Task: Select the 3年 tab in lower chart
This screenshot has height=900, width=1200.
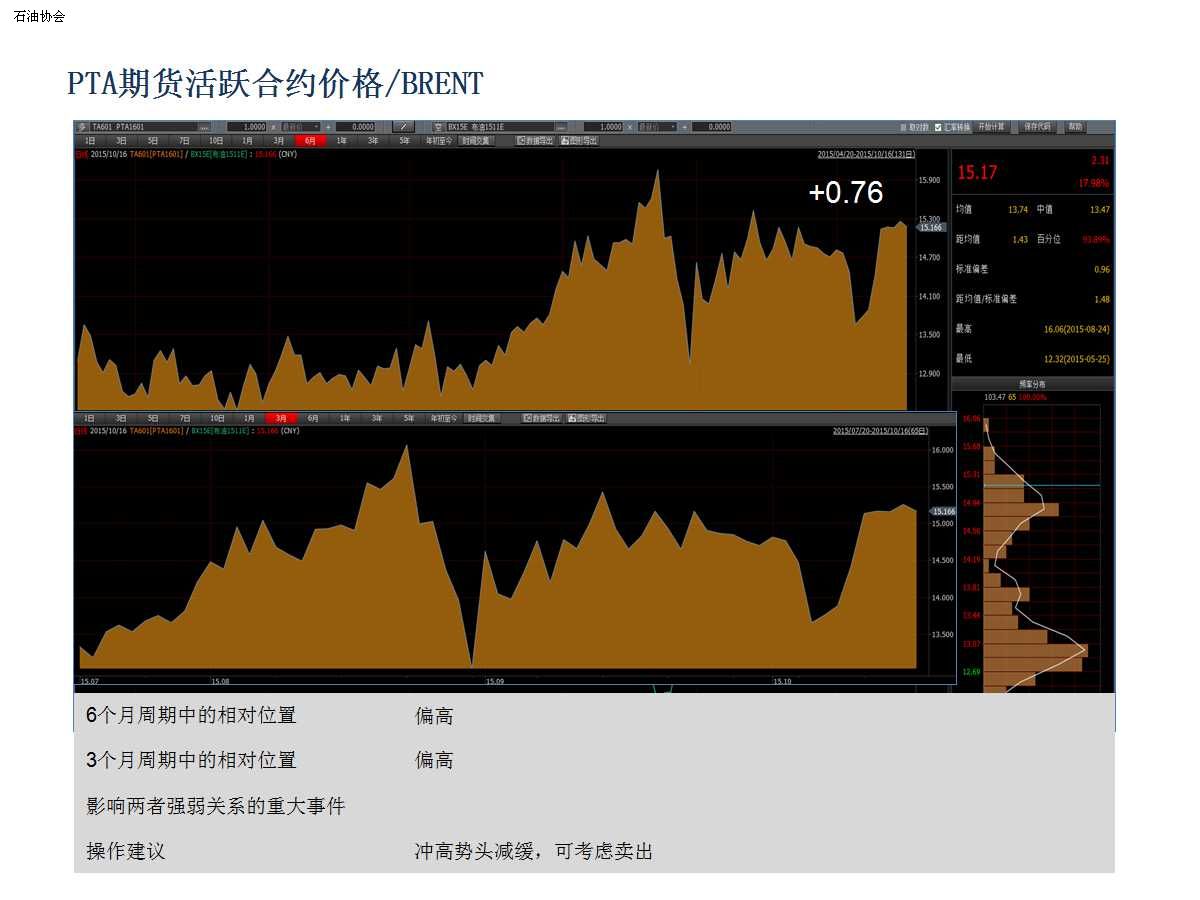Action: coord(376,418)
